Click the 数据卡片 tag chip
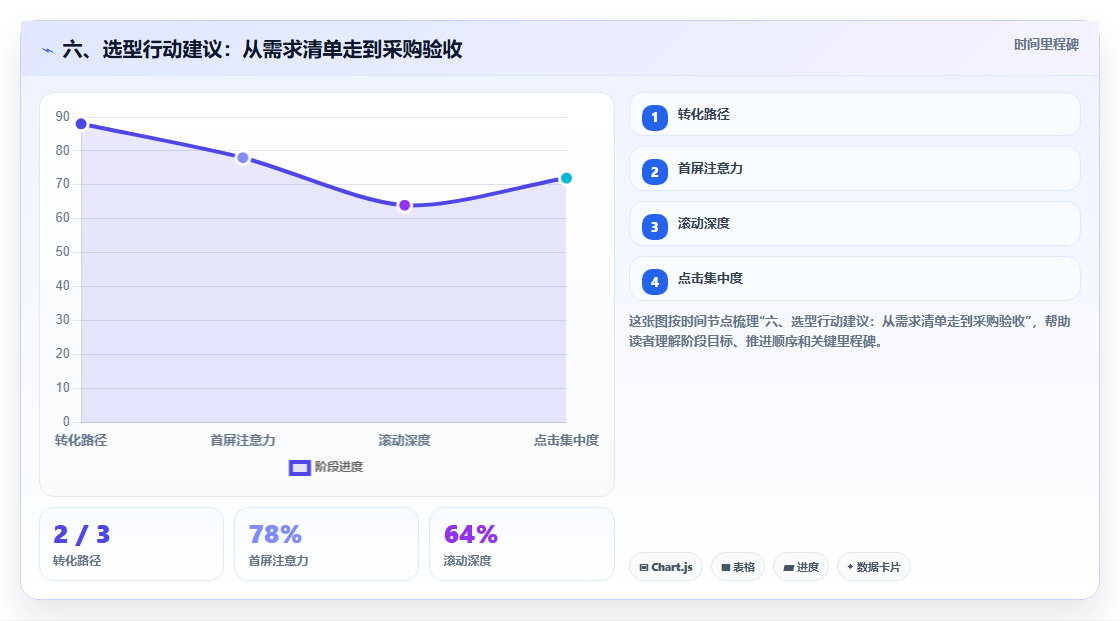 pyautogui.click(x=874, y=567)
